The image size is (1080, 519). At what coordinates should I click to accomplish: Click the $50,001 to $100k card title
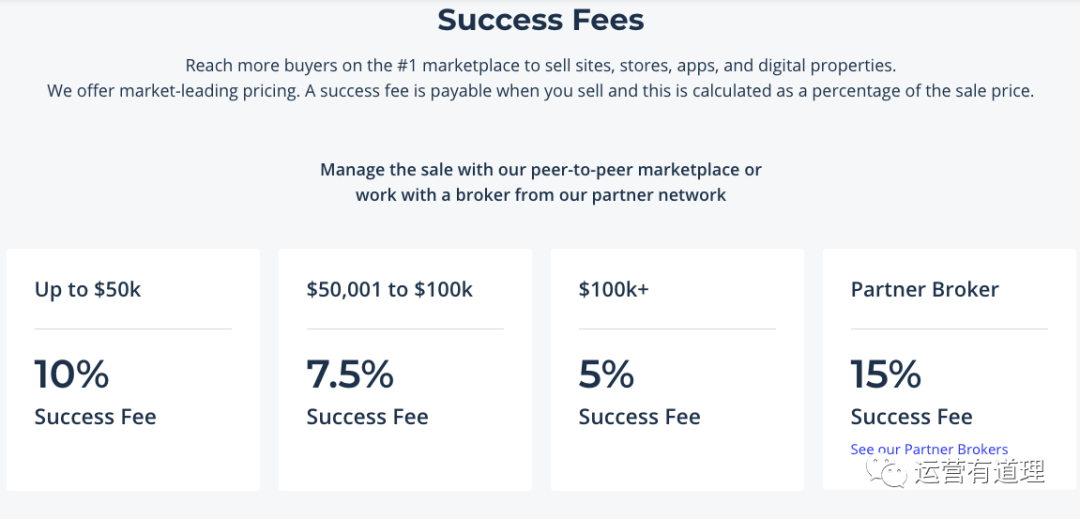pyautogui.click(x=390, y=290)
